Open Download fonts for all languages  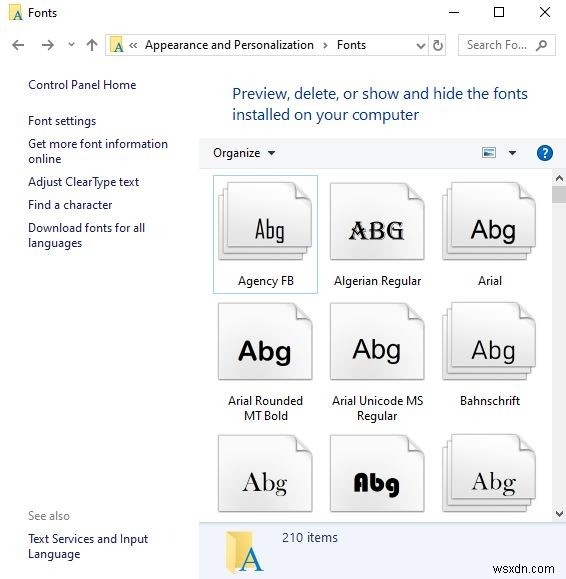point(86,235)
